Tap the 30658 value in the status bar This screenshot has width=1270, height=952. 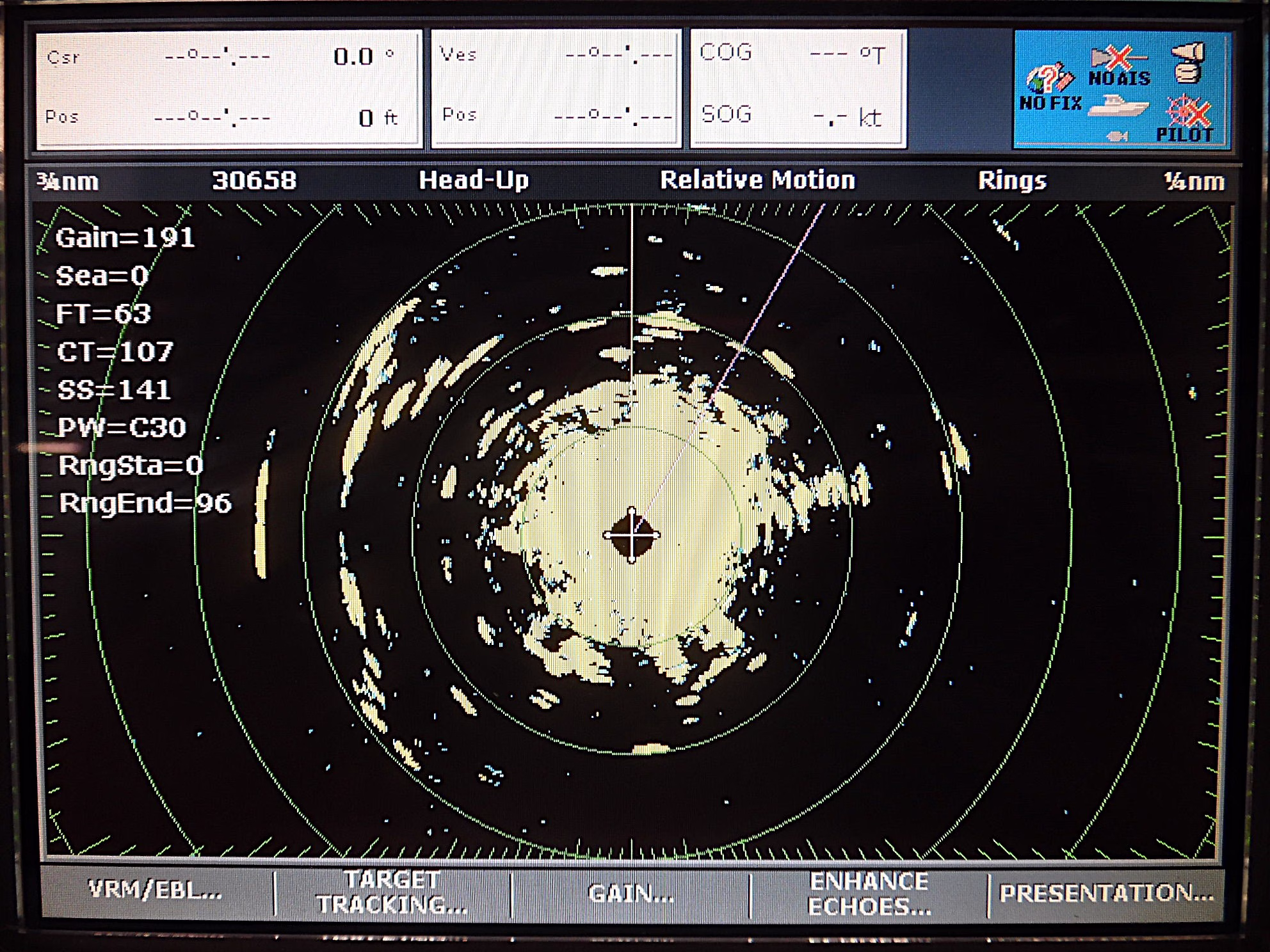(x=255, y=180)
